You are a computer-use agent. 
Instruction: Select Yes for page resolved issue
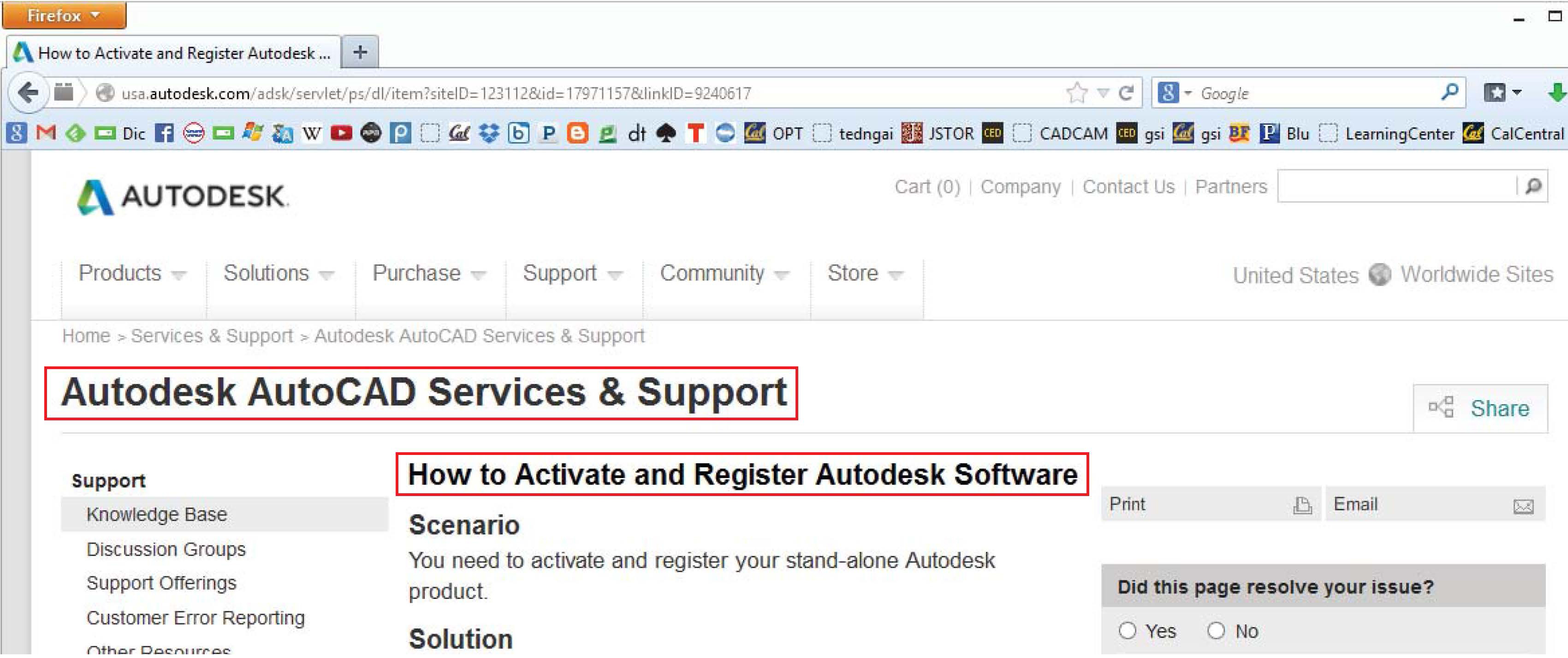pyautogui.click(x=1127, y=631)
